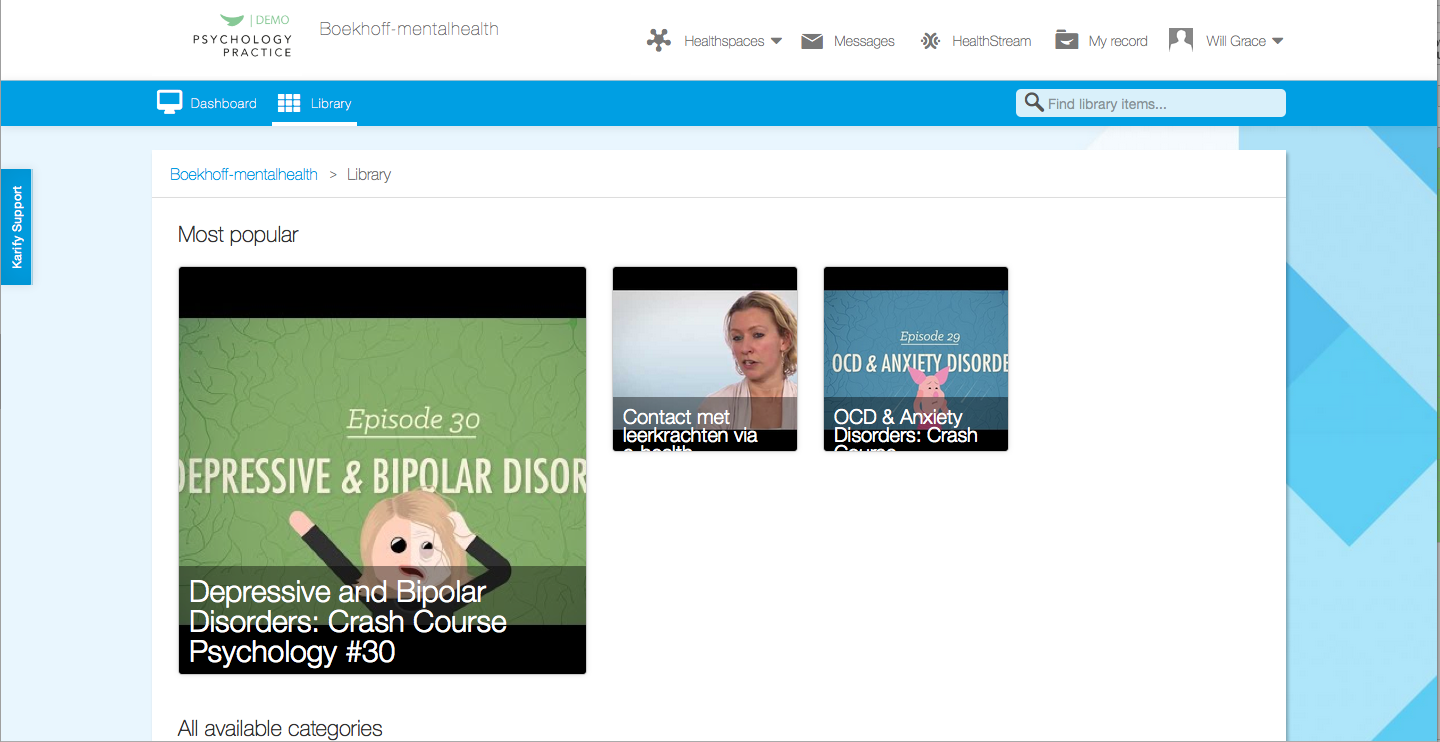Click the Depressive and Bipolar Disorders title text
The image size is (1440, 742).
tap(348, 621)
